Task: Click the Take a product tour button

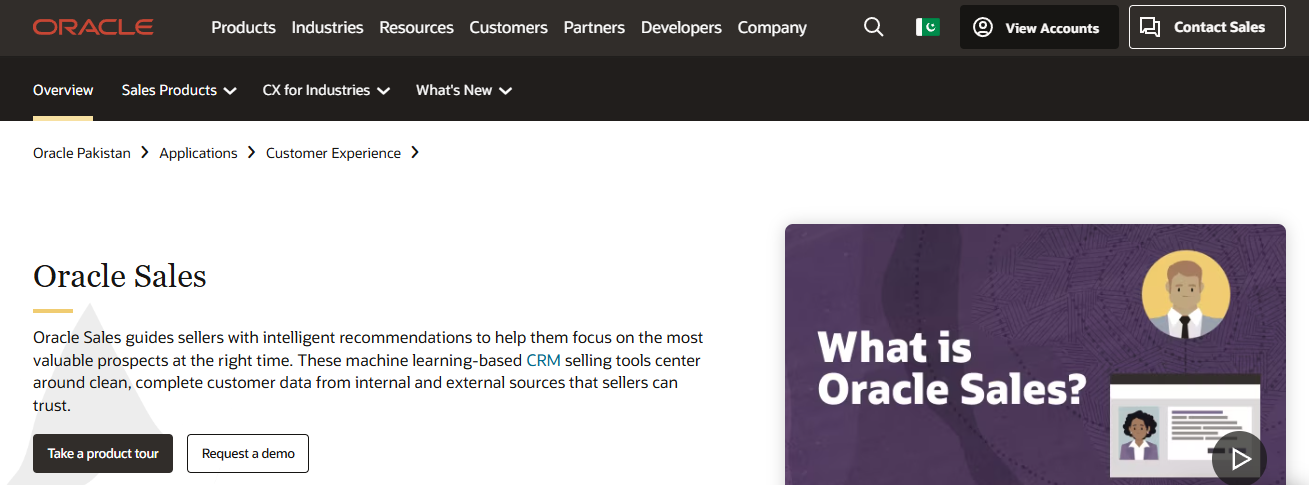Action: [x=103, y=453]
